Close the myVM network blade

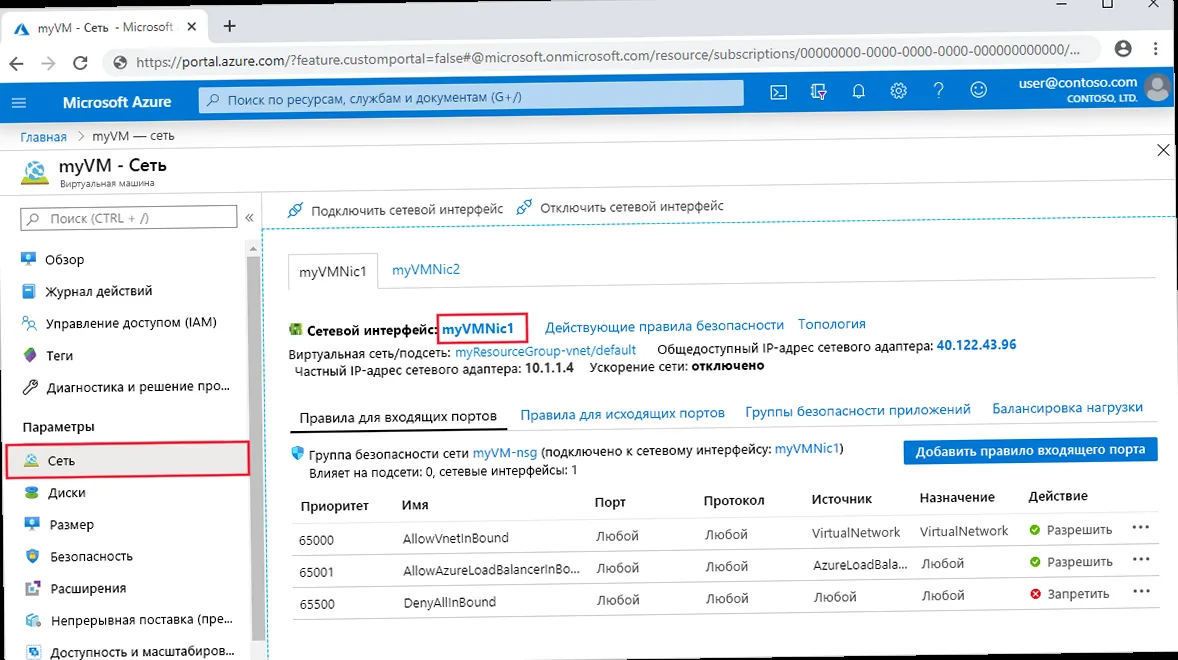pyautogui.click(x=1162, y=150)
